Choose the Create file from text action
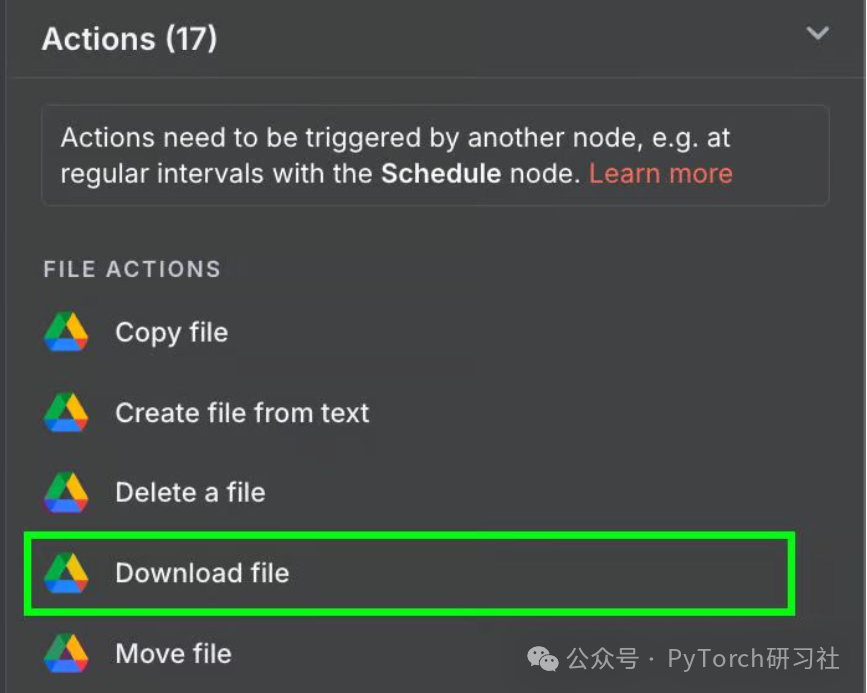Screen dimensions: 867x693 242,413
